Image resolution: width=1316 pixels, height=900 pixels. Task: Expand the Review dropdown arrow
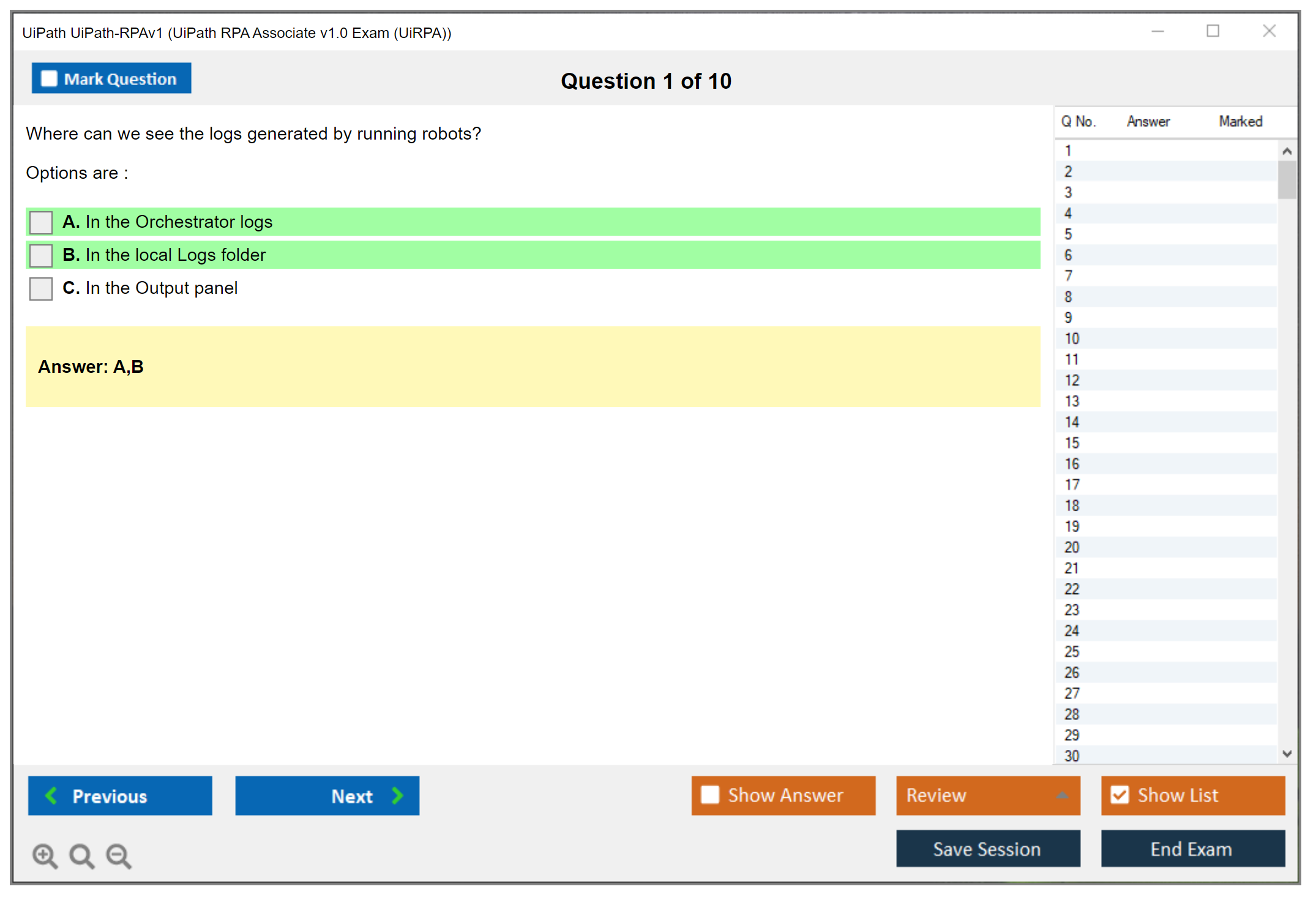coord(1062,795)
